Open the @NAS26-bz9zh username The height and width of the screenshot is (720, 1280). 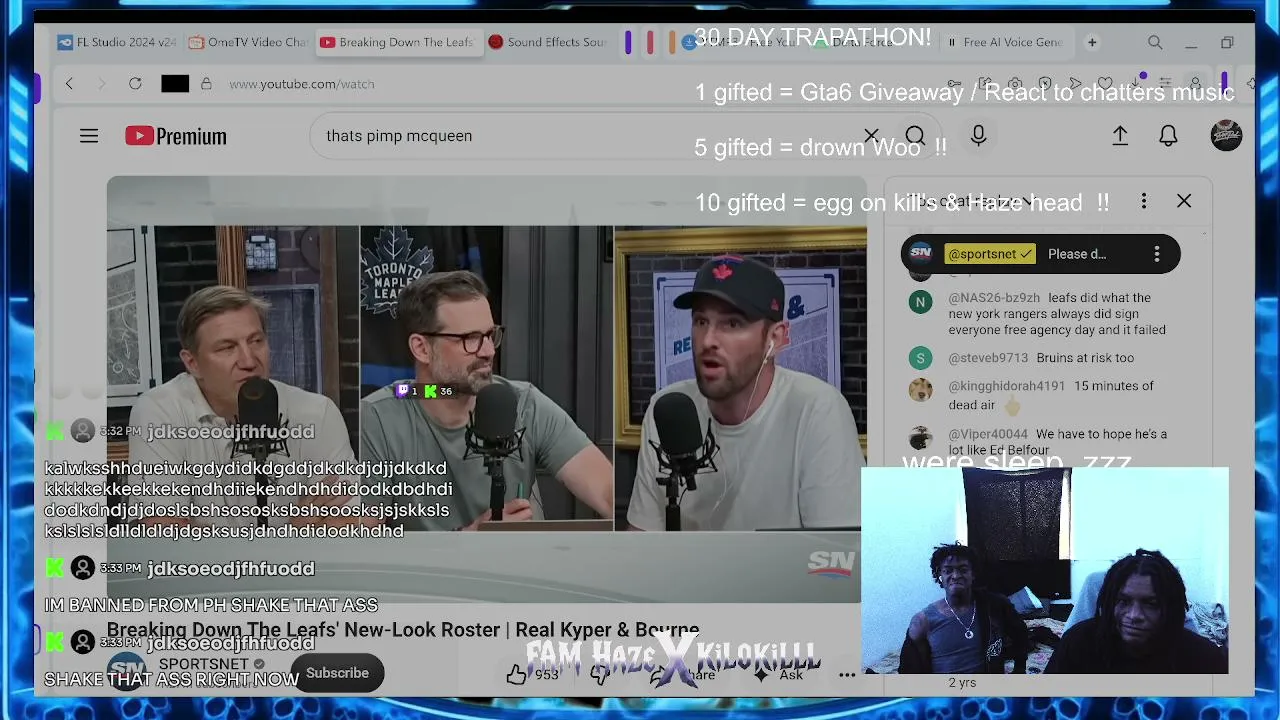point(994,298)
